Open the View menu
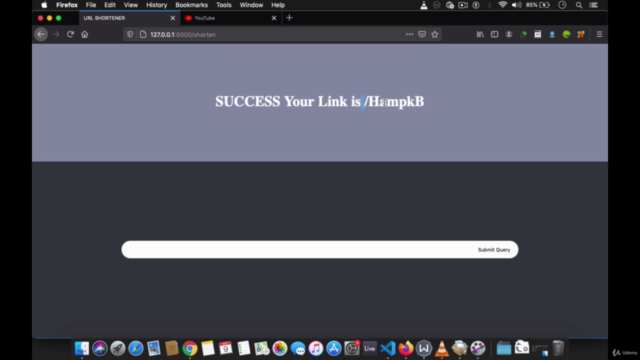 [131, 5]
